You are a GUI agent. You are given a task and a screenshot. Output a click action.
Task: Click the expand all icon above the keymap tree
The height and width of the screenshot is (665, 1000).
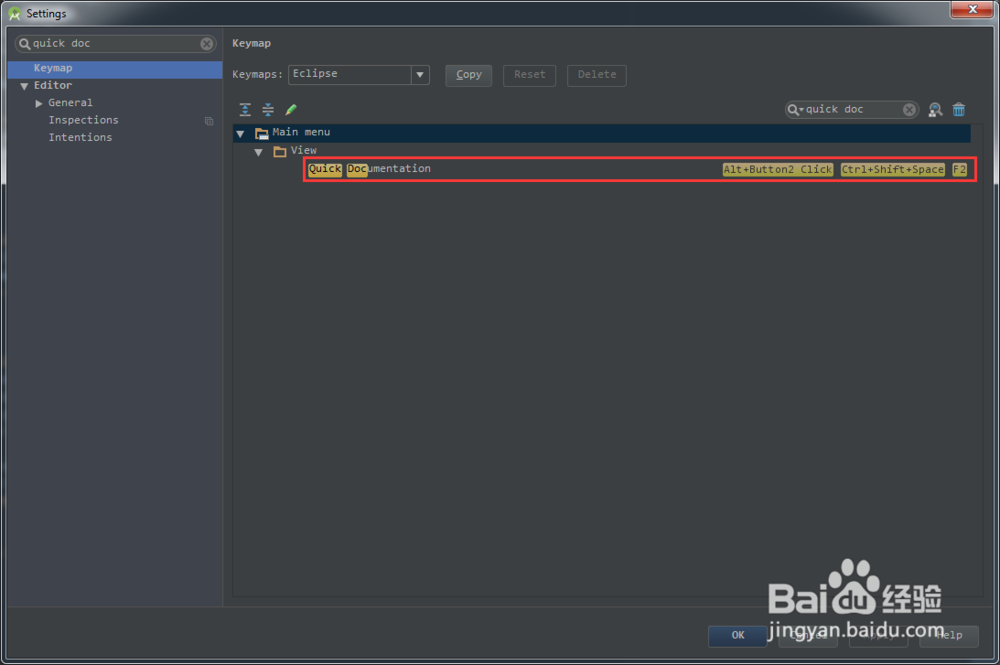(245, 109)
